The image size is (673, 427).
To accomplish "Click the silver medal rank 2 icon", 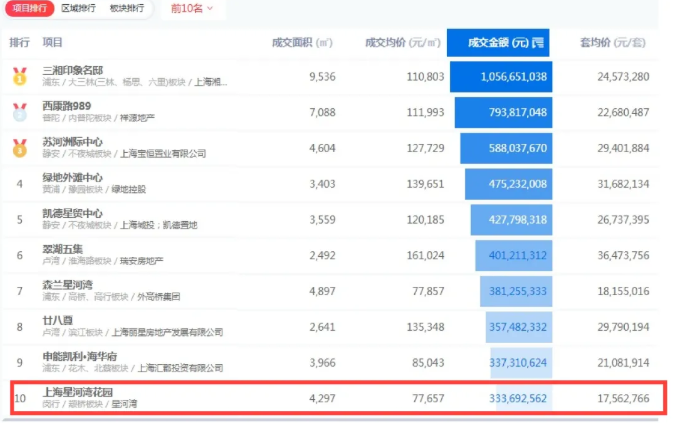I will point(20,112).
